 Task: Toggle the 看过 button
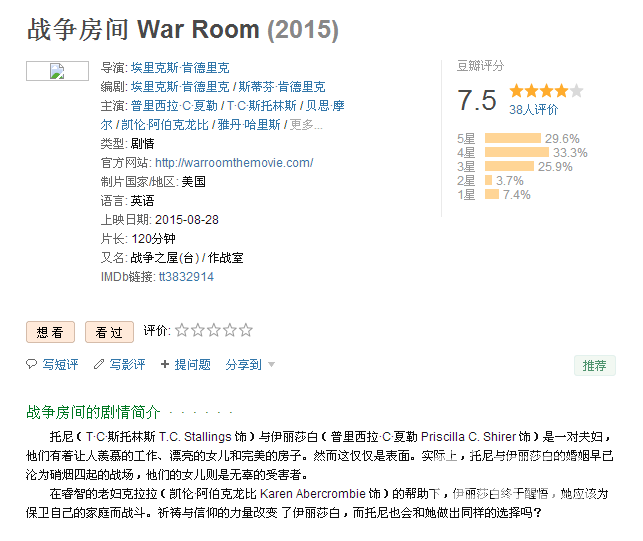point(109,332)
